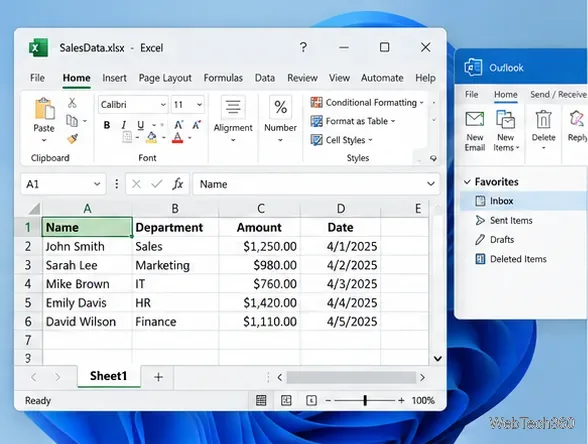Toggle Bold formatting
This screenshot has height=444, width=588.
pyautogui.click(x=107, y=125)
